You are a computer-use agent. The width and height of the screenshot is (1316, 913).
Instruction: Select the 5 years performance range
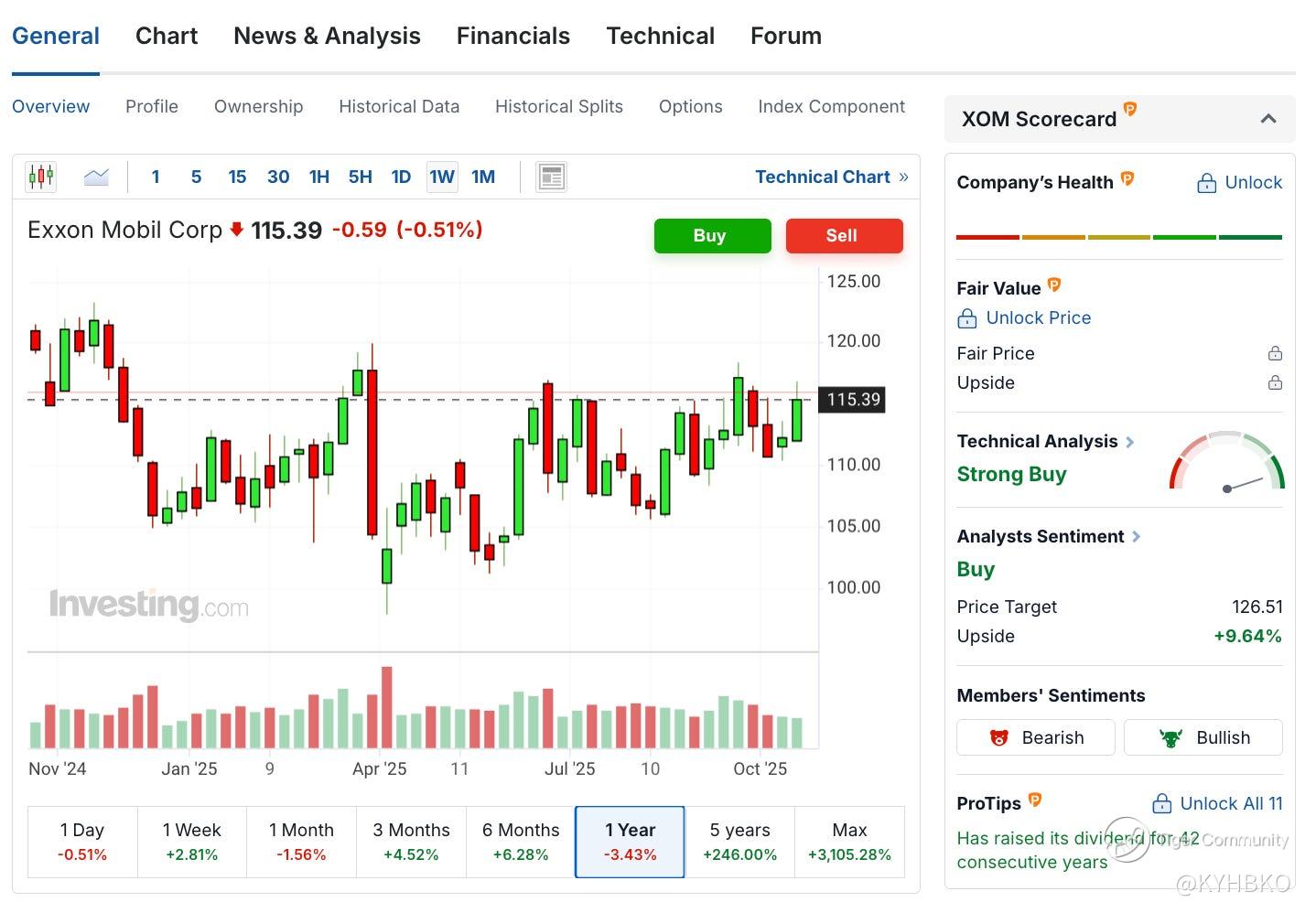pyautogui.click(x=739, y=842)
